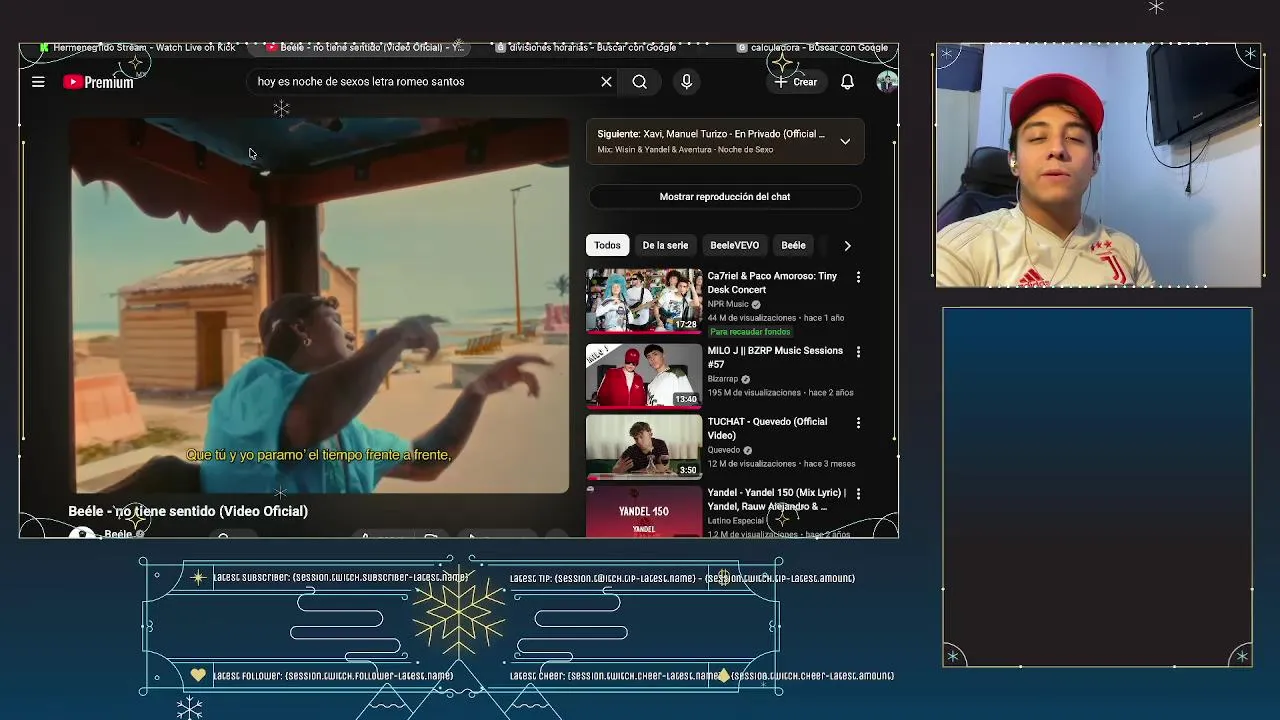Click Mostrar reproducción del chat button
Screen dimensions: 1280x720
tap(725, 197)
